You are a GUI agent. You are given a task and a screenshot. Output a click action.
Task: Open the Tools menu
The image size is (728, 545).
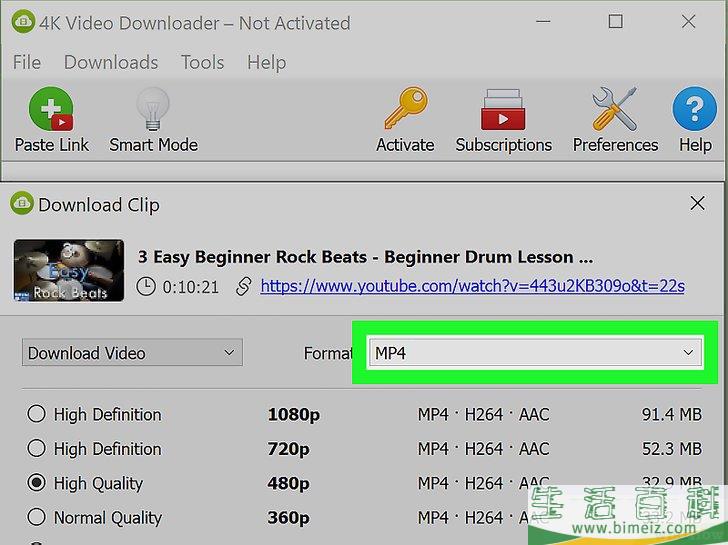(x=202, y=62)
